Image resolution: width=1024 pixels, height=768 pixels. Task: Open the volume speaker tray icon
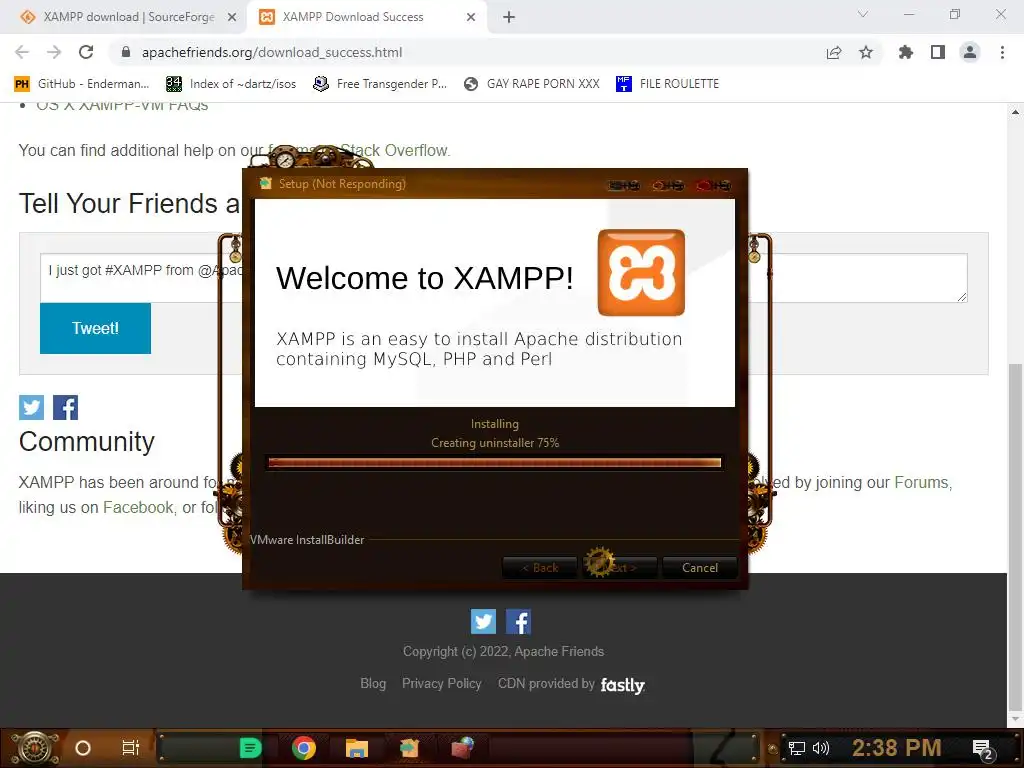coord(821,748)
